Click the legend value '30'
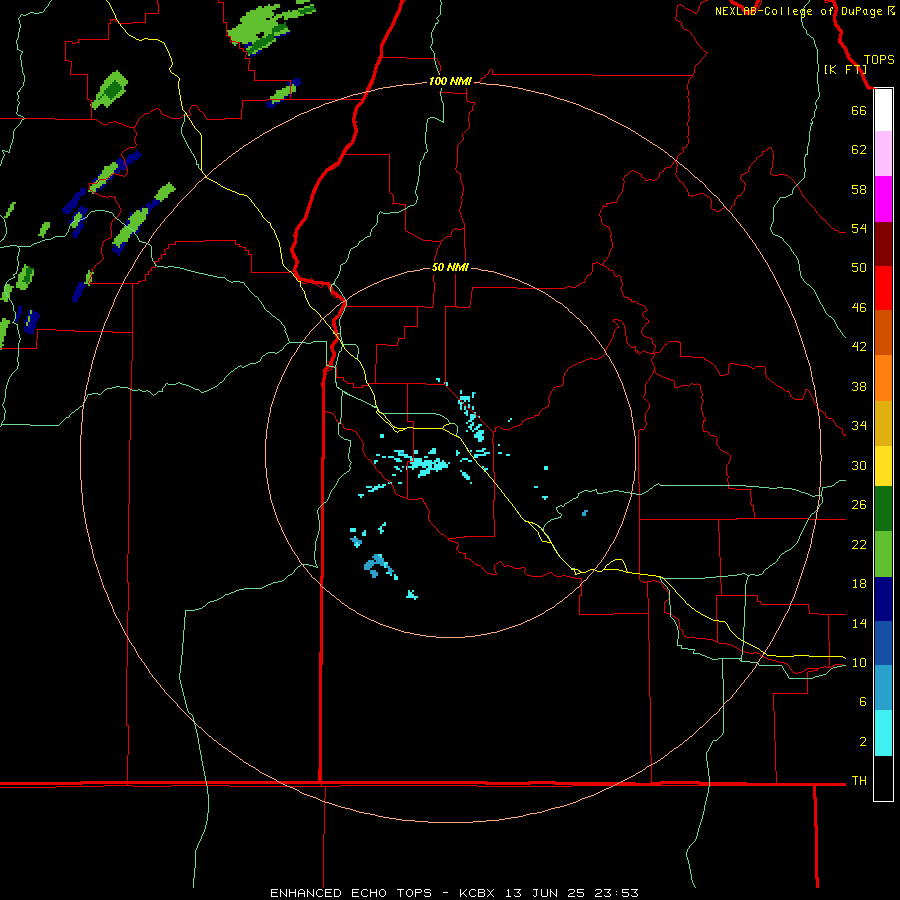Viewport: 900px width, 900px height. 859,465
